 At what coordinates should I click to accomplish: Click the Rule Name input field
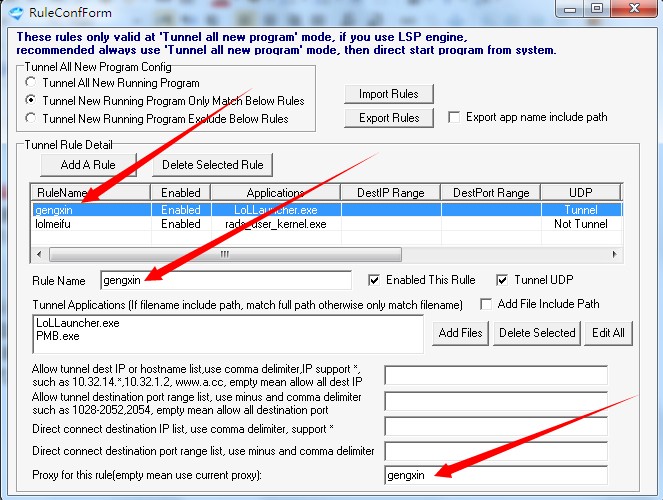[226, 280]
